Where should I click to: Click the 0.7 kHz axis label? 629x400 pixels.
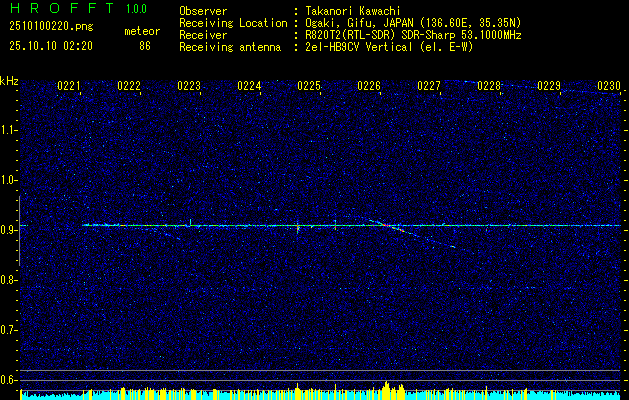click(9, 330)
